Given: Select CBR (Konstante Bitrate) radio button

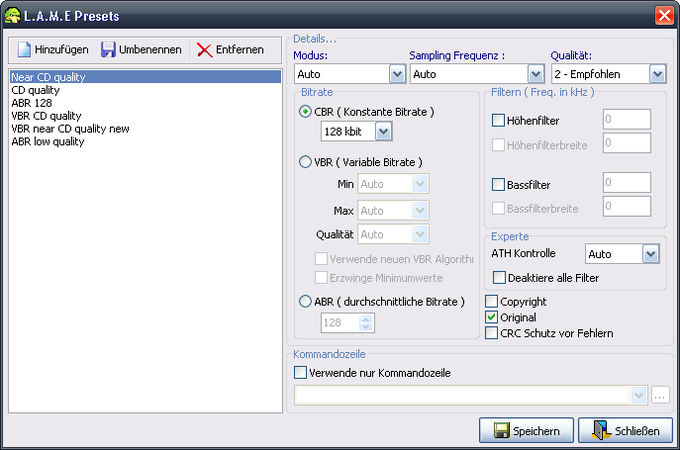Looking at the screenshot, I should coord(305,112).
